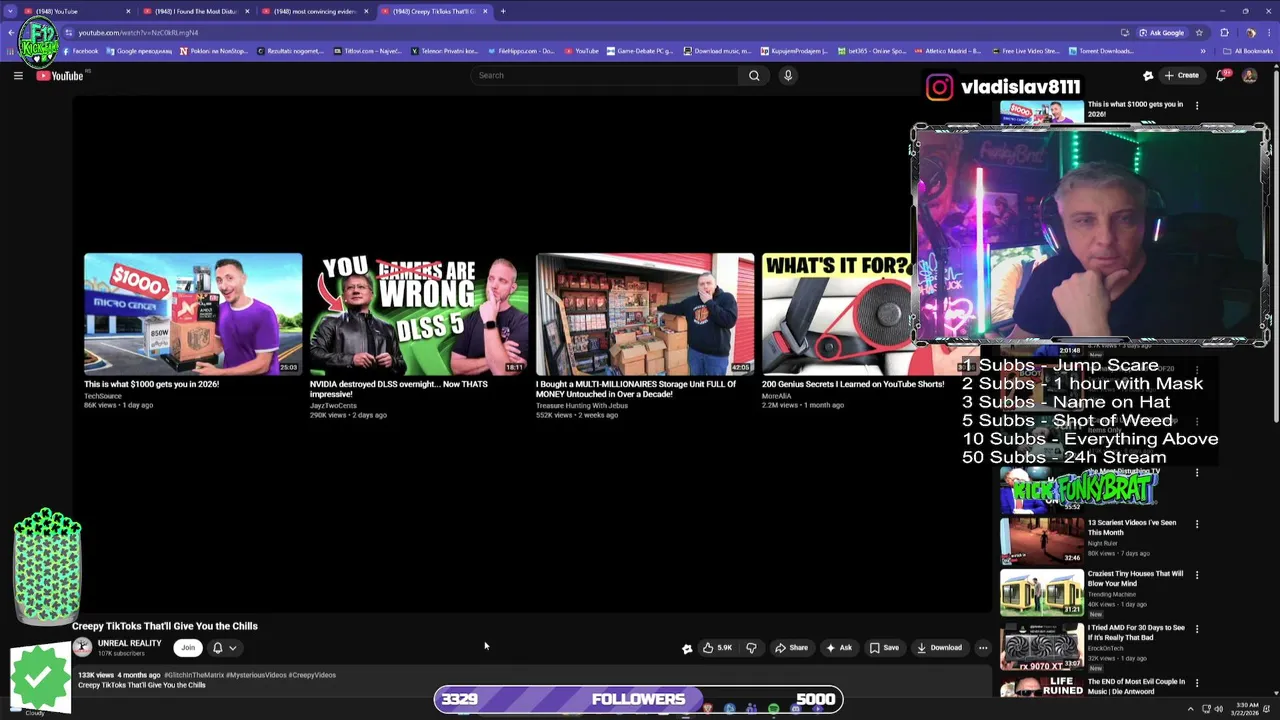Open options menu for top sidebar $1000 video

click(x=1197, y=105)
